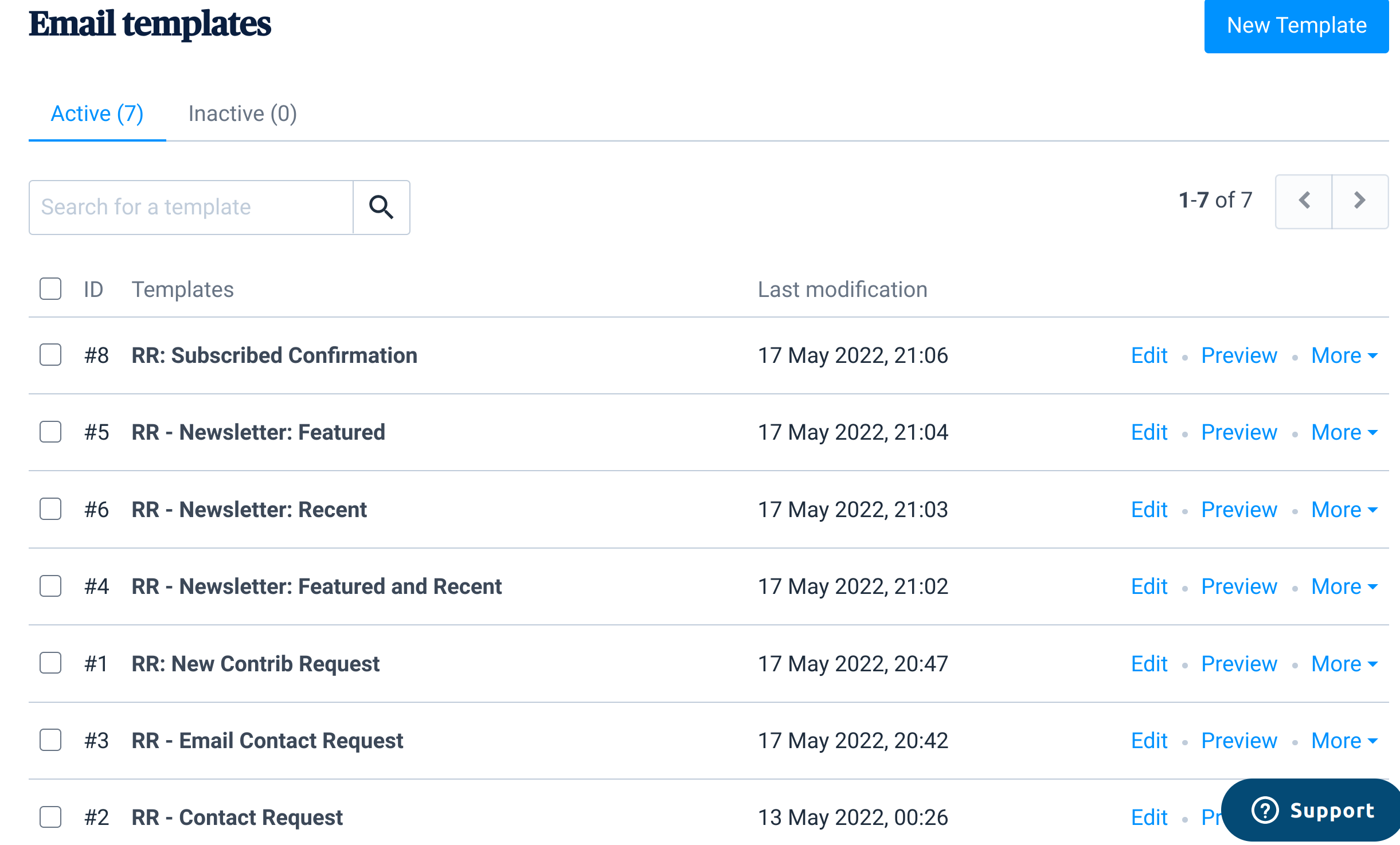
Task: Check the RR: Subscribed Confirmation row
Action: [50, 355]
